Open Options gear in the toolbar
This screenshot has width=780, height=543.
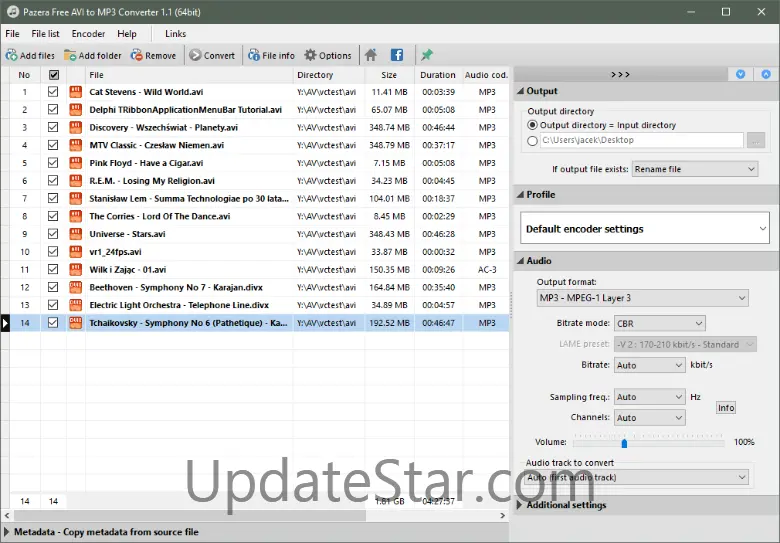(310, 55)
